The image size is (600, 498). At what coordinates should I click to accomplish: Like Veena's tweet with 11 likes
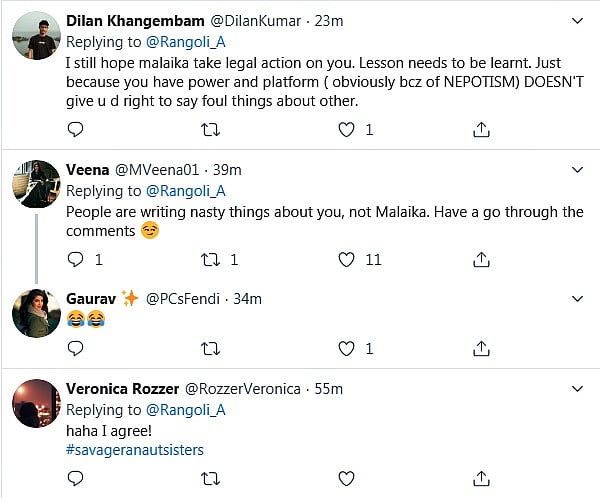click(x=346, y=259)
